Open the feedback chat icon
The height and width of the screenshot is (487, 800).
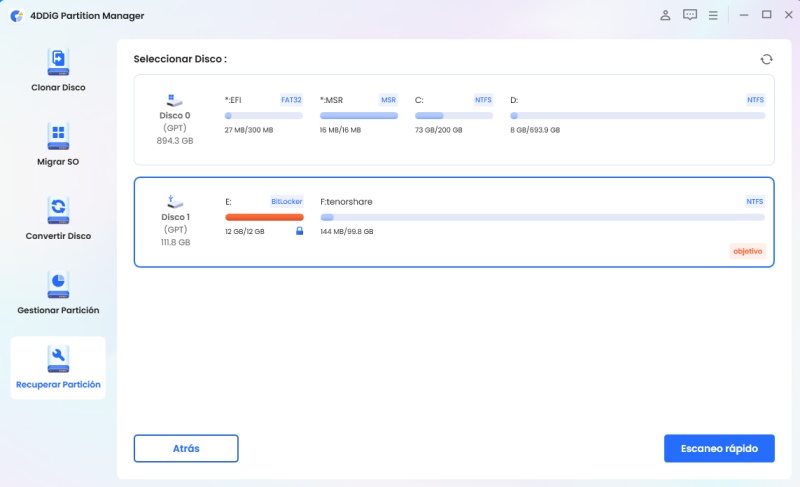(690, 15)
